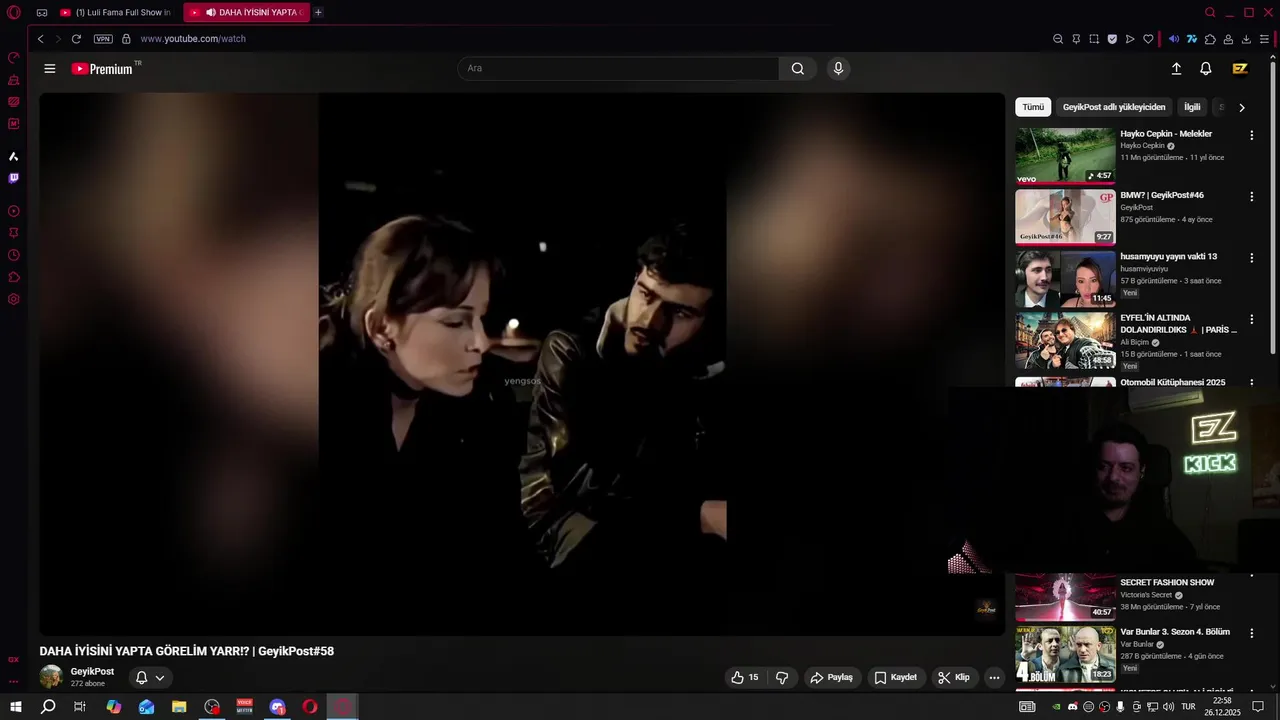Screen dimensions: 1280x720
Task: Mute tab with blue speaker icon
Action: tap(1174, 39)
